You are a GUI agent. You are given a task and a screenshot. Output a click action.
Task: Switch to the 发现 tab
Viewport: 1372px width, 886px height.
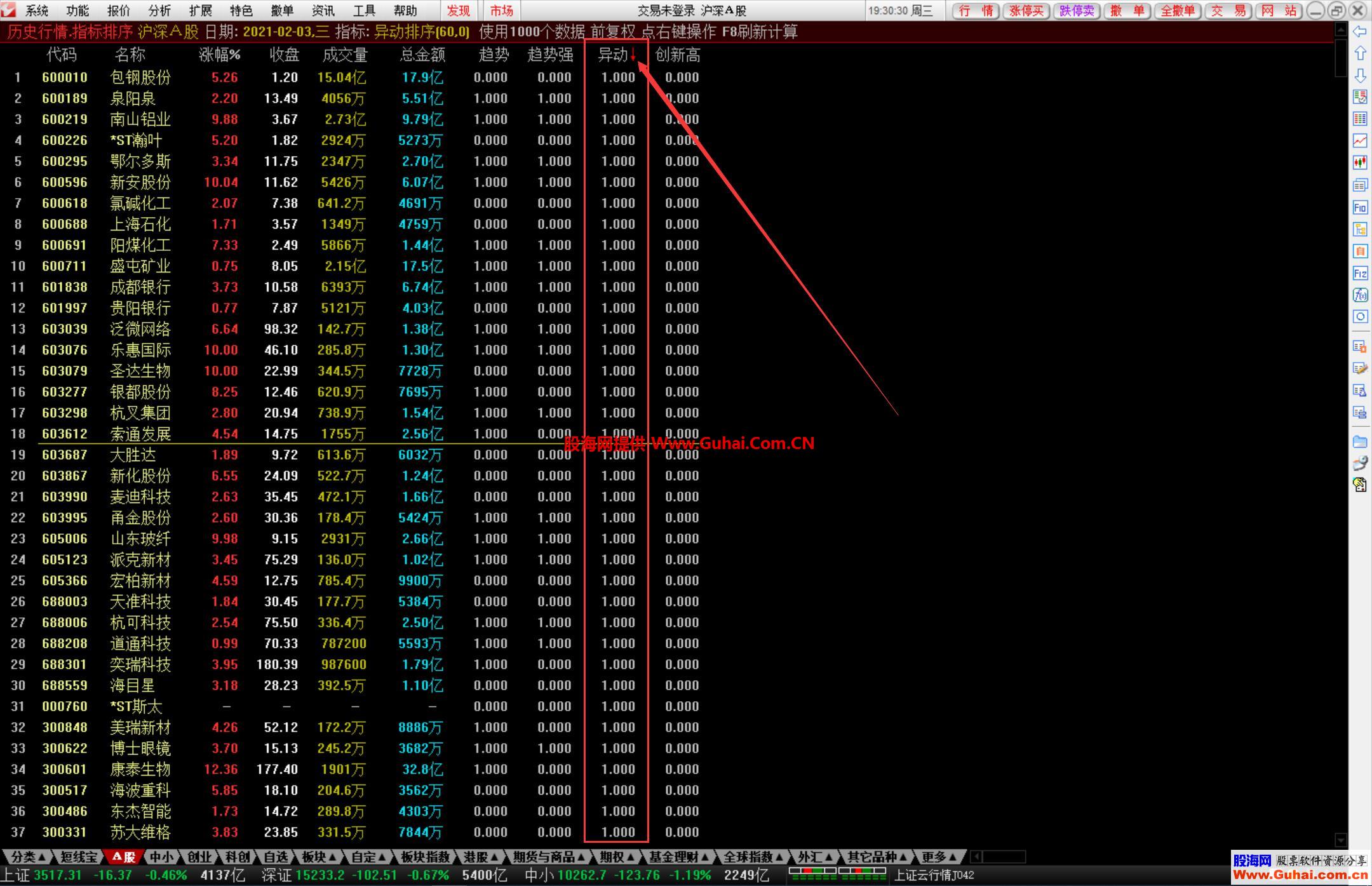[459, 10]
